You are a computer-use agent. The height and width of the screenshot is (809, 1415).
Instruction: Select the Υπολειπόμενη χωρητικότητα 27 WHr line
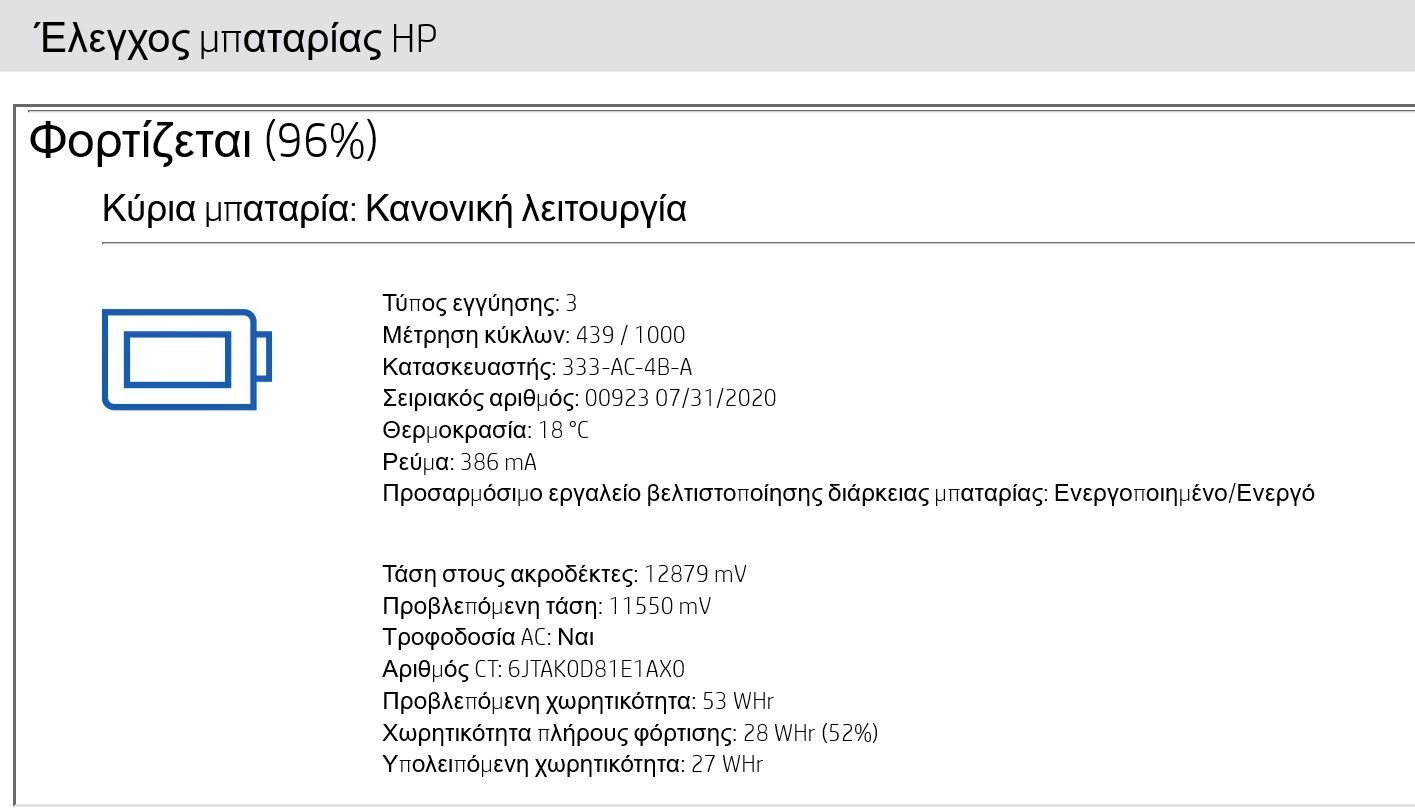coord(573,765)
